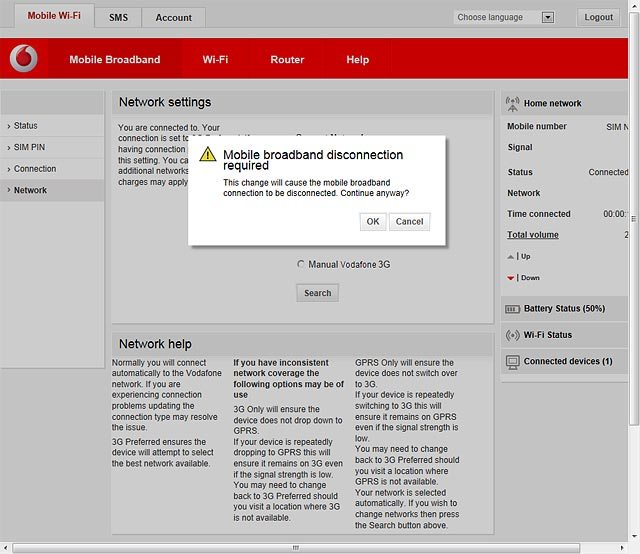Click the Search networks button
This screenshot has height=554, width=640.
[318, 293]
